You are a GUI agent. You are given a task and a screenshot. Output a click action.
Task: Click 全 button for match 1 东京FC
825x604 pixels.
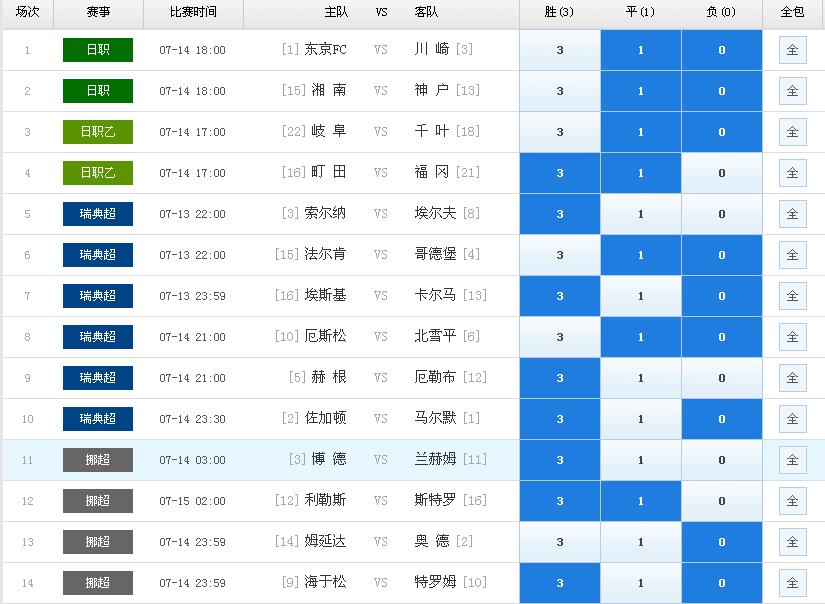coord(792,50)
